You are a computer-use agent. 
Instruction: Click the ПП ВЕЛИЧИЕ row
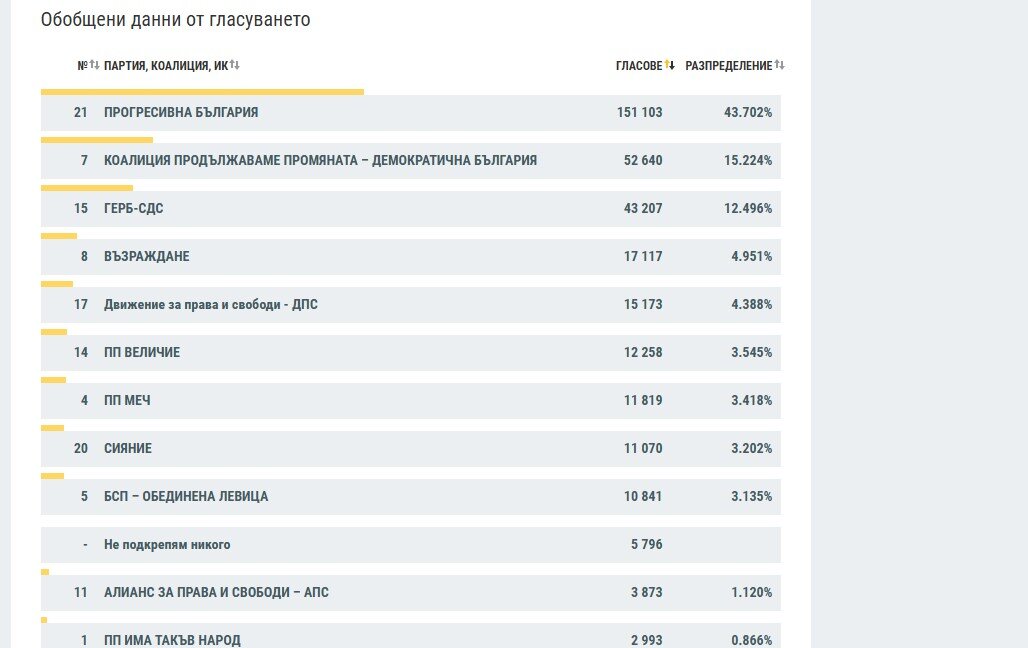pos(410,352)
